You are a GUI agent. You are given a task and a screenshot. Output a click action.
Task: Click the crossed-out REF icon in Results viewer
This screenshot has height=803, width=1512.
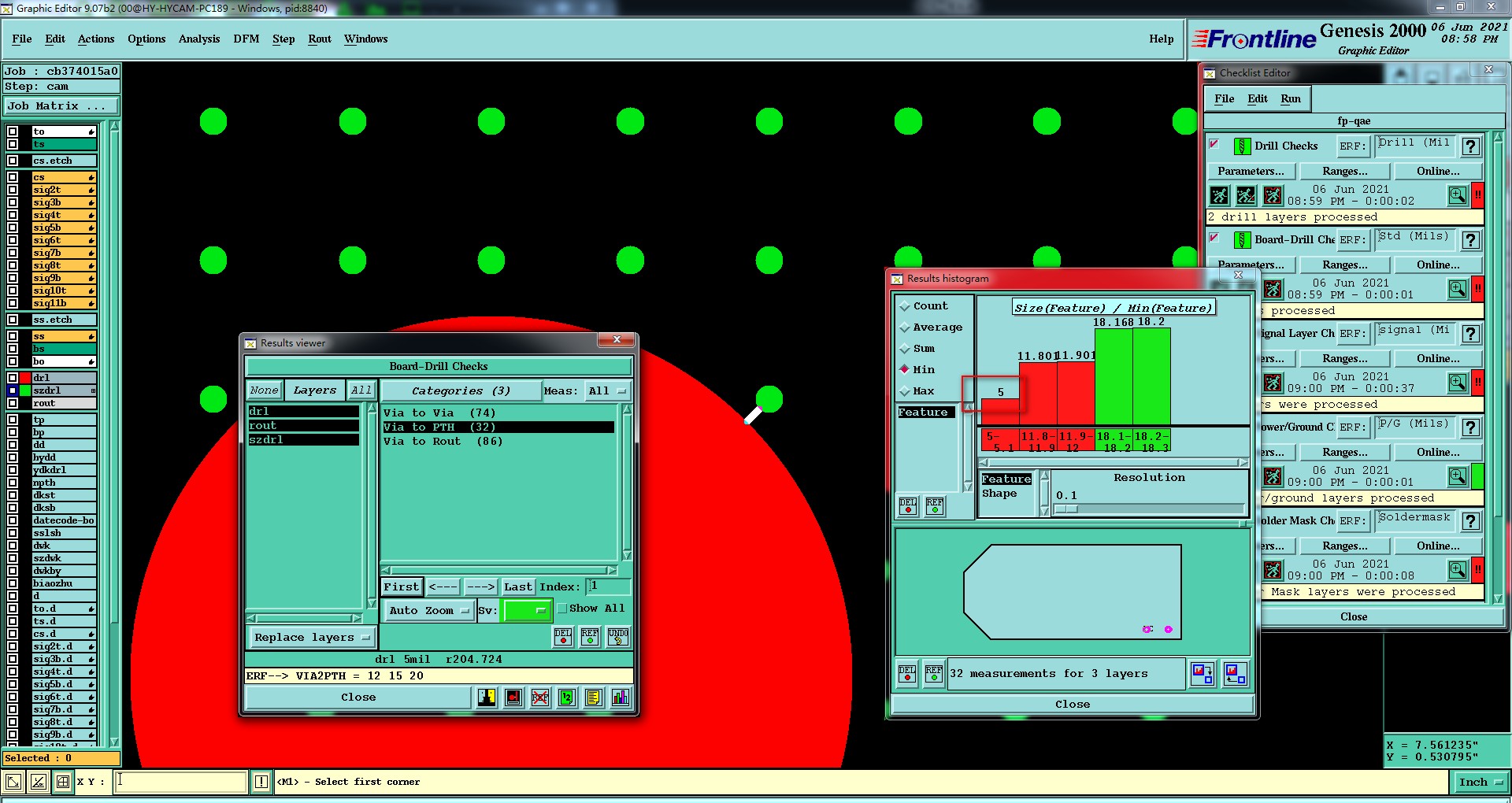(540, 698)
